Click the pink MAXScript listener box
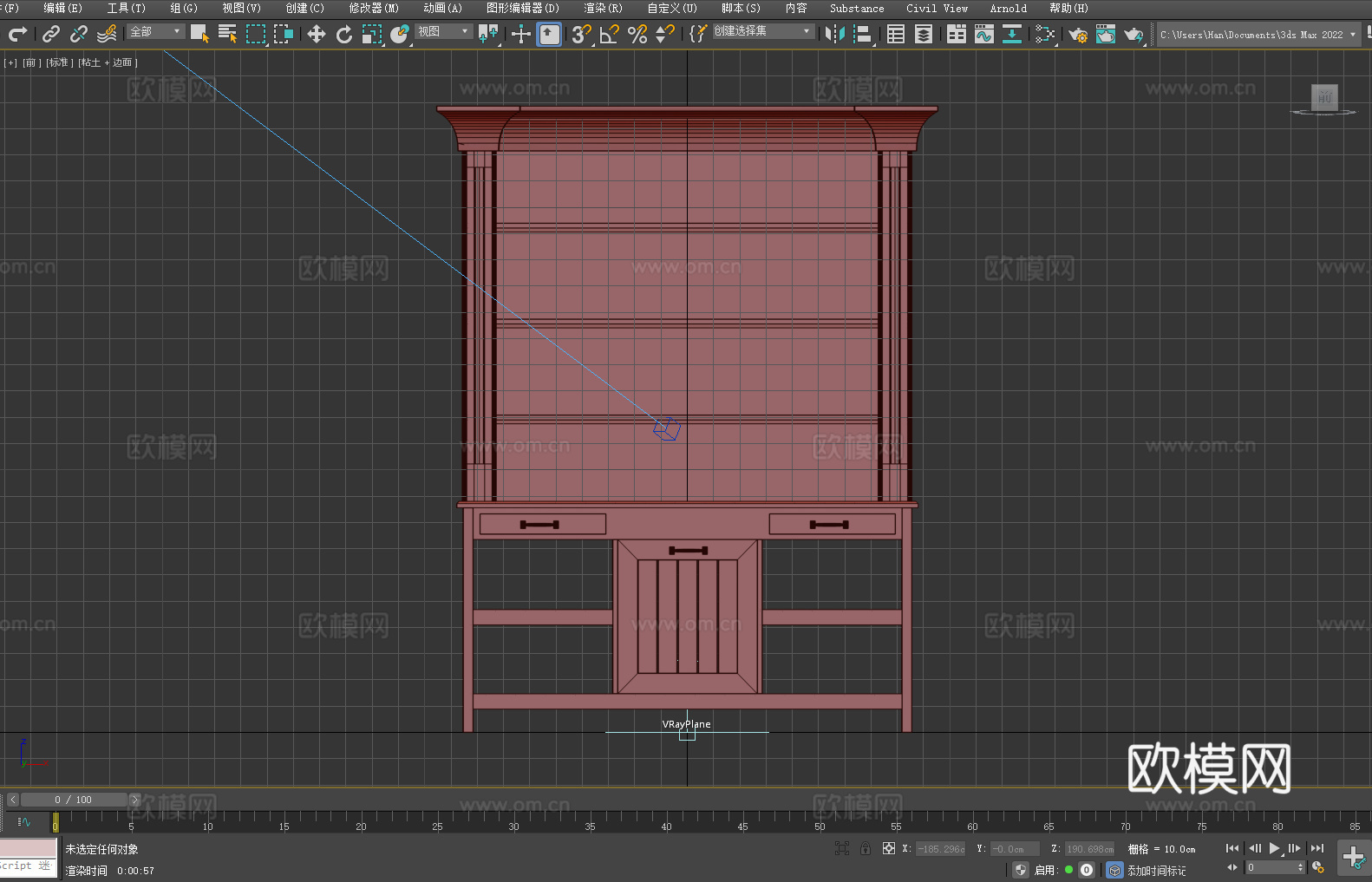The height and width of the screenshot is (882, 1372). [x=29, y=848]
